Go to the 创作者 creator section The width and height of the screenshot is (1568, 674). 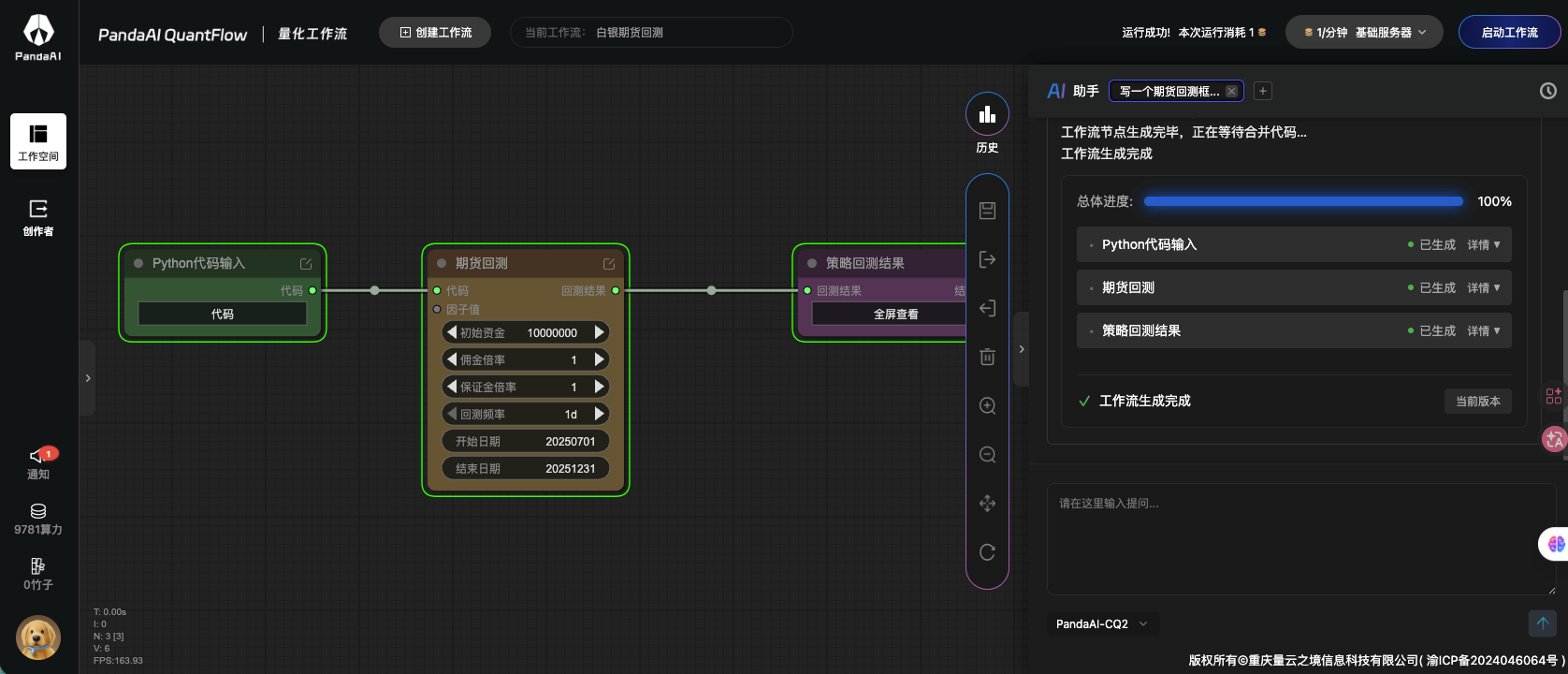coord(38,216)
